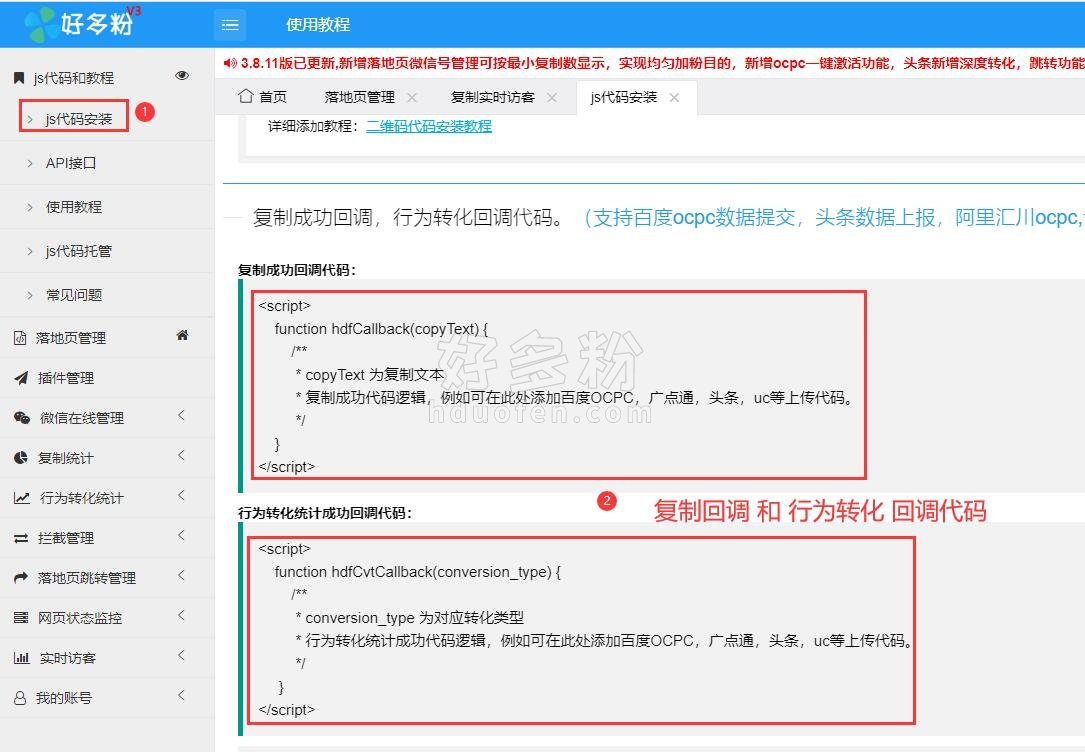Expand the 实时访客 menu chevron
Viewport: 1085px width, 752px height.
point(181,655)
